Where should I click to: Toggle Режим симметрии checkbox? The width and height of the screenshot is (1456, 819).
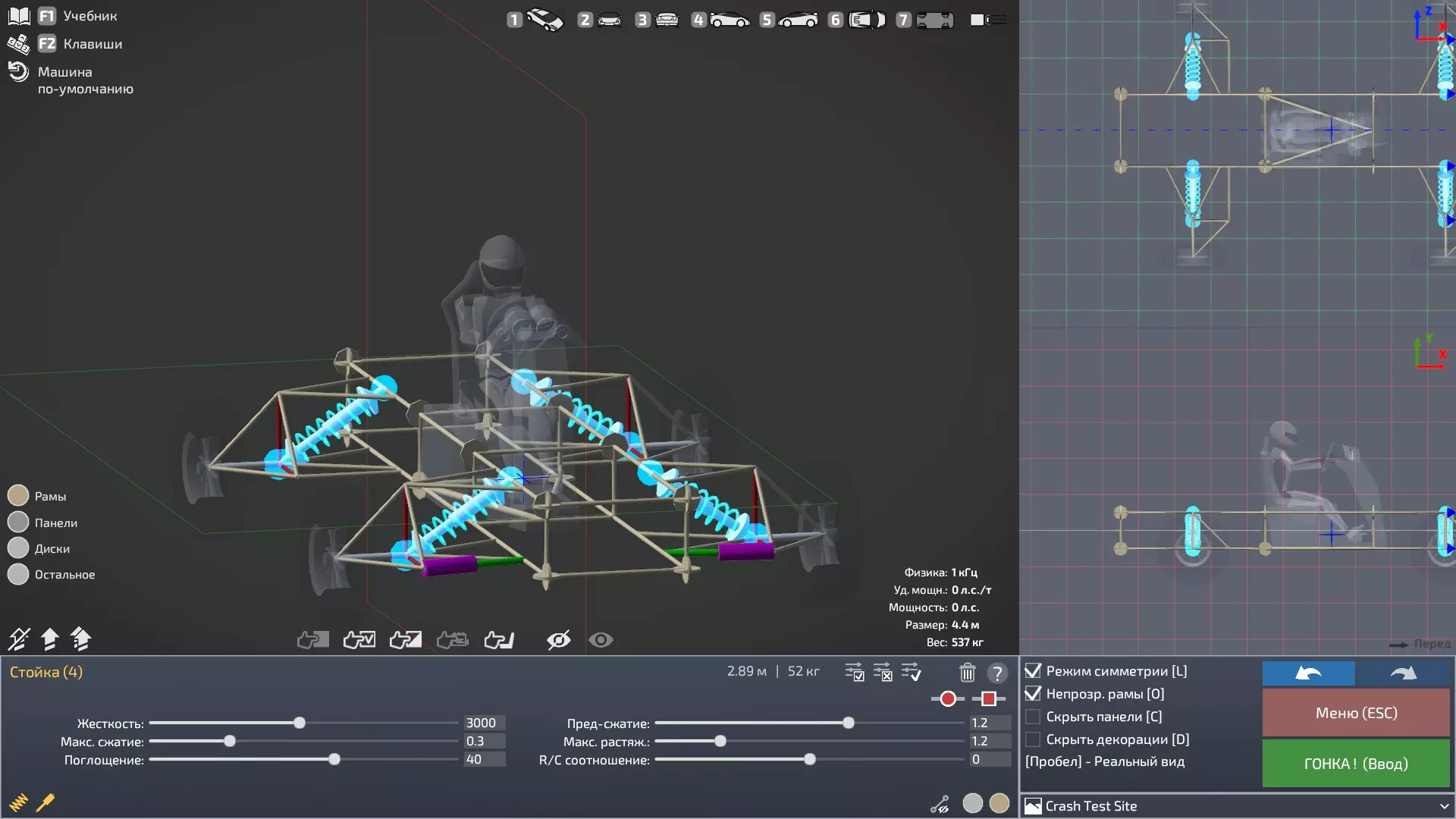point(1033,671)
